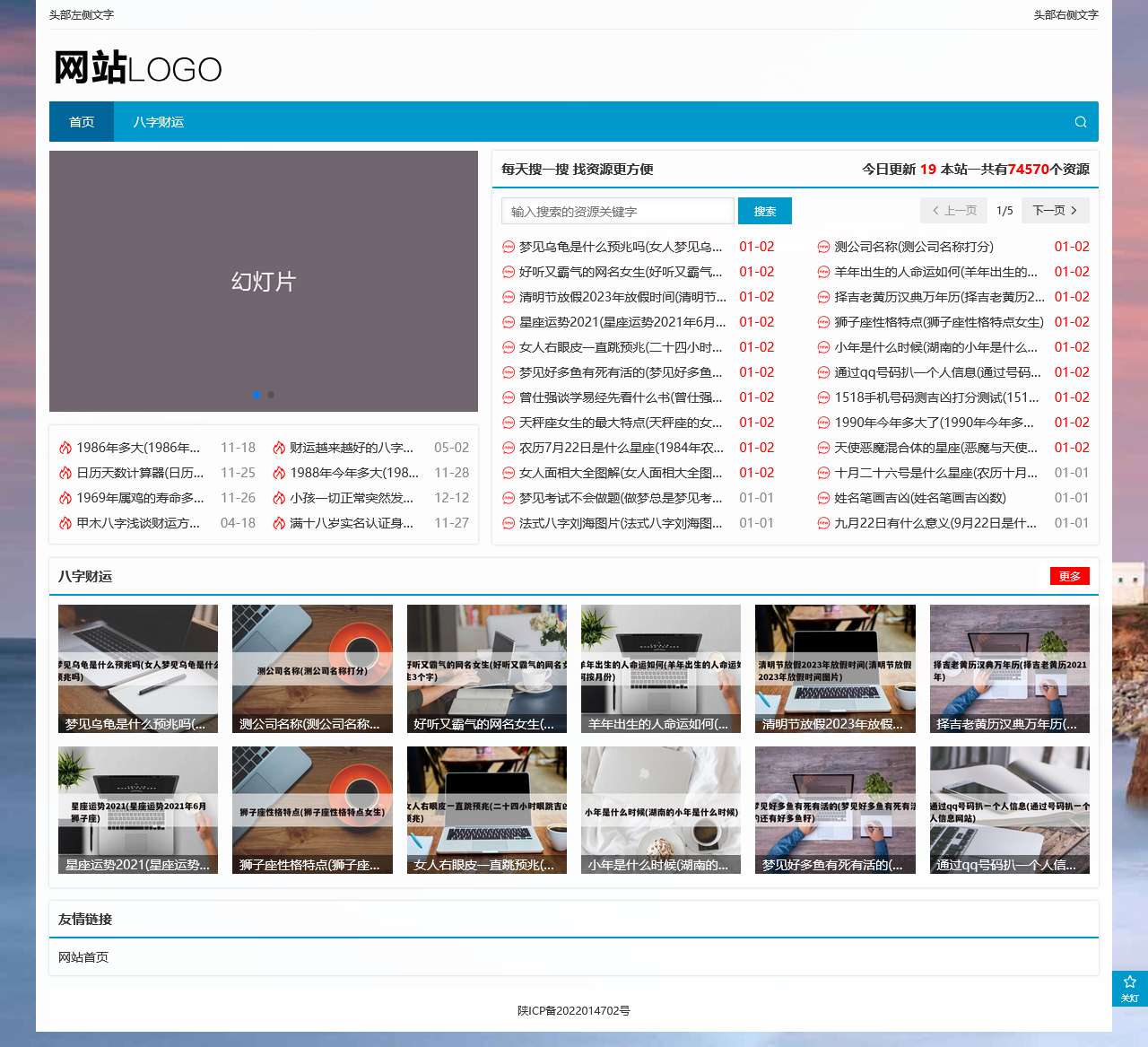Image resolution: width=1148 pixels, height=1047 pixels.
Task: Open article 梦见考试不会做题
Action: [621, 498]
